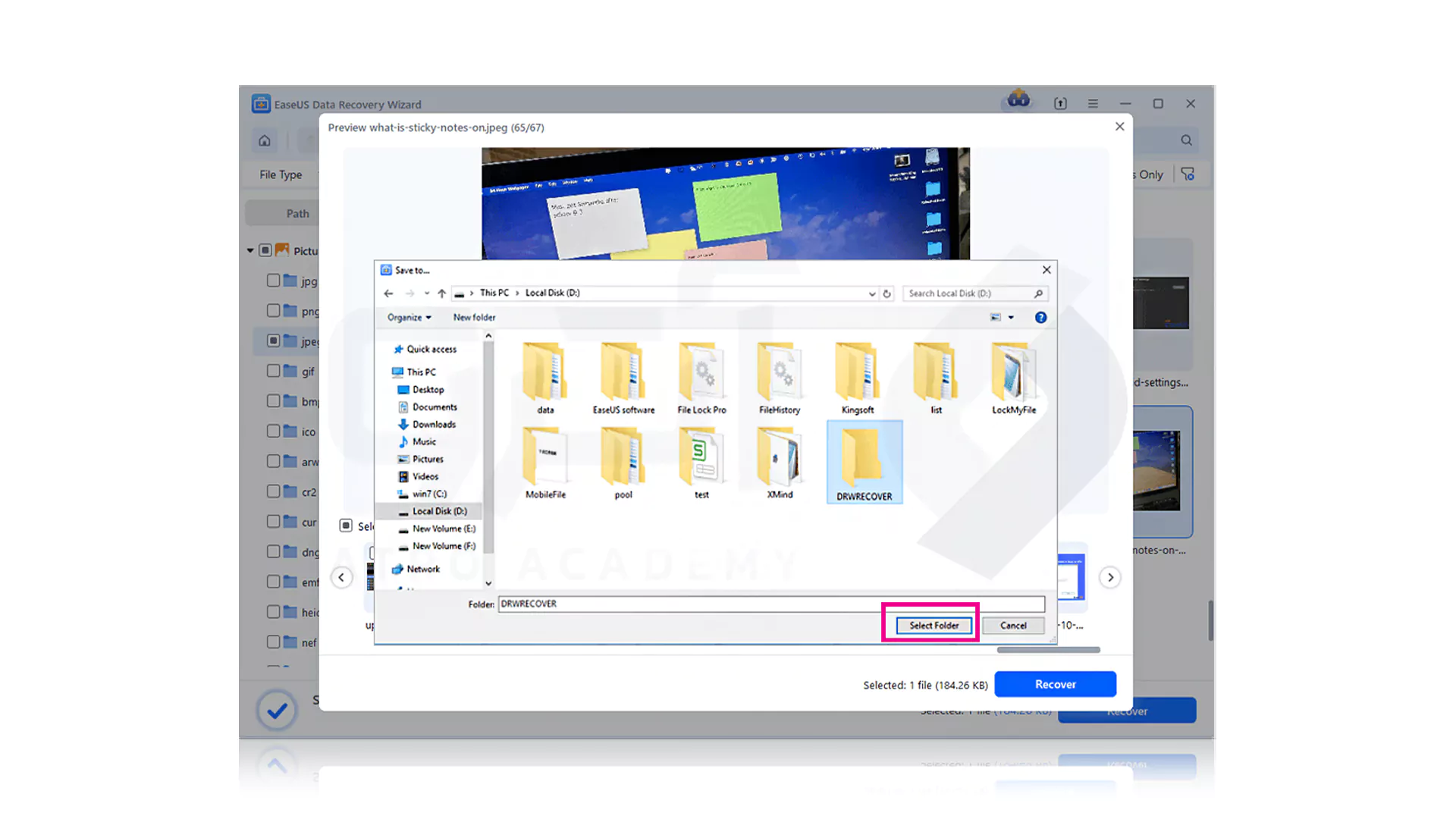
Task: Open the data folder
Action: 545,378
